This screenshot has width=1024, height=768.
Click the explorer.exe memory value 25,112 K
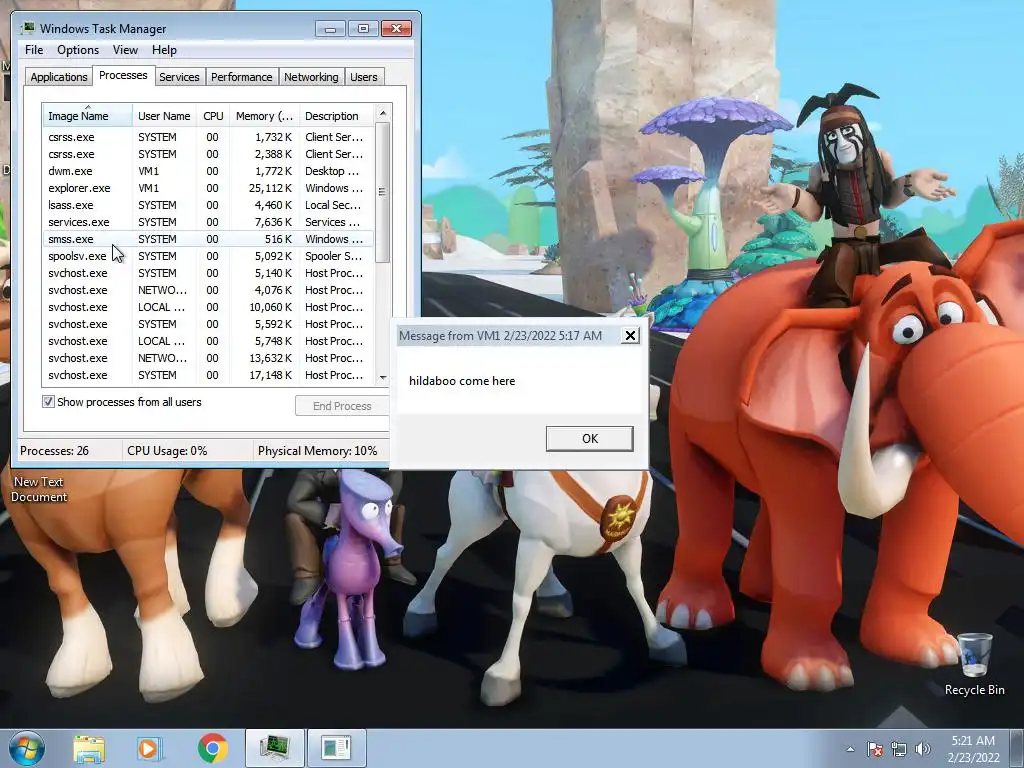point(270,188)
